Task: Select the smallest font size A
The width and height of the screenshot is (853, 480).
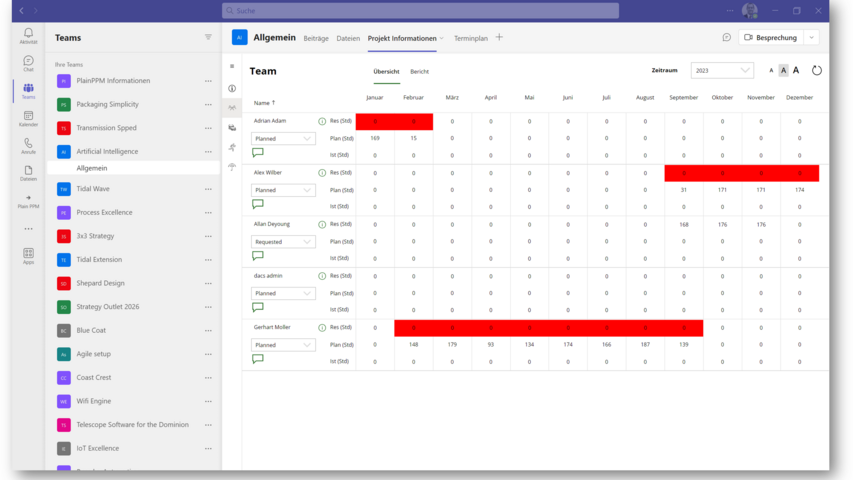Action: (771, 71)
